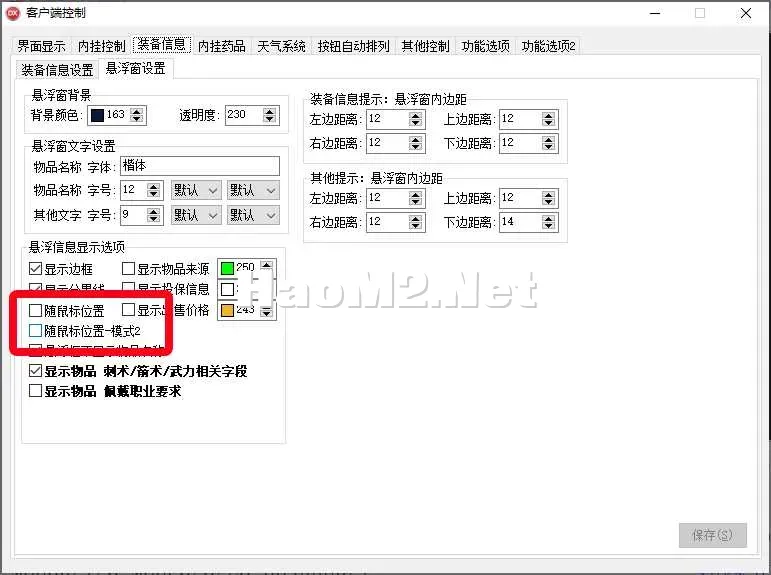Adjust 装备信息提示 左边距离 spinner

(415, 119)
